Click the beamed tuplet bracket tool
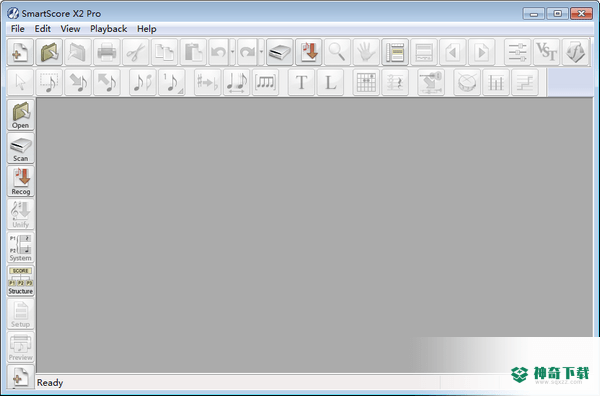The width and height of the screenshot is (600, 396). (265, 82)
